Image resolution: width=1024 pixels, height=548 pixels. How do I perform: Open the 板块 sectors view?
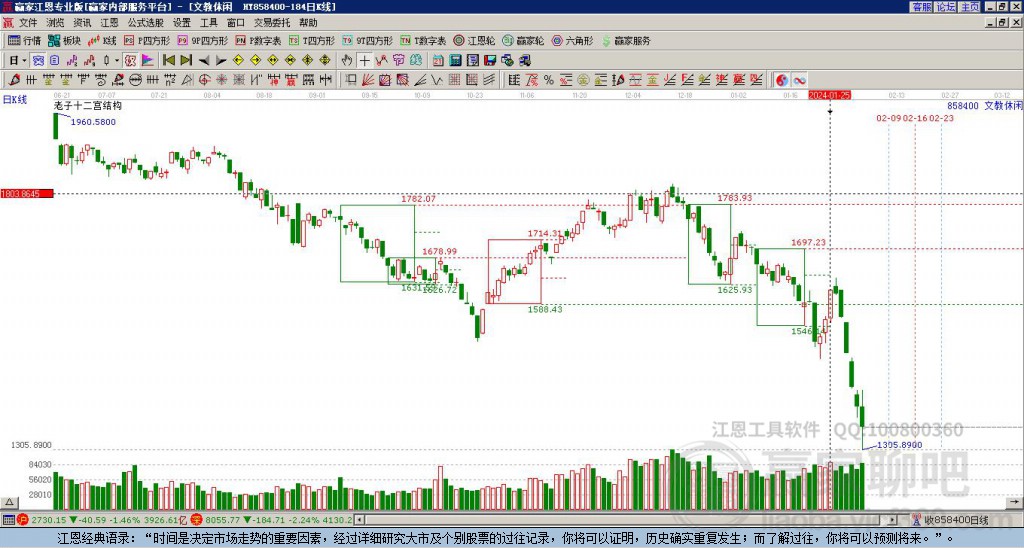click(x=65, y=40)
